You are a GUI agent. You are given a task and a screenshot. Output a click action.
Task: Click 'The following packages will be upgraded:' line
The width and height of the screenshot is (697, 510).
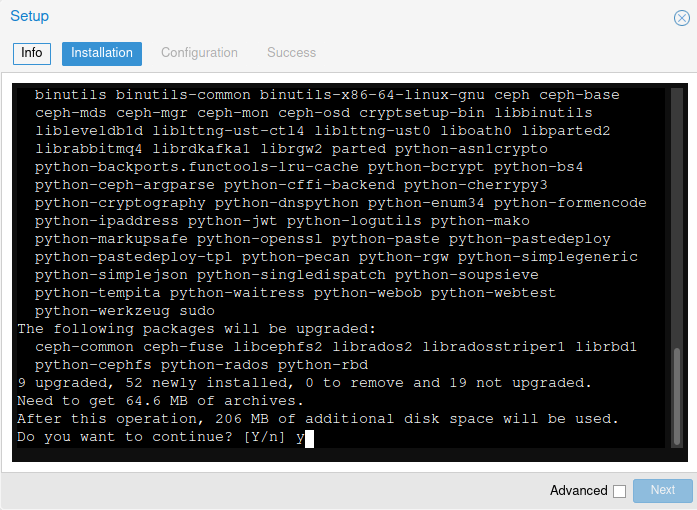tap(196, 329)
